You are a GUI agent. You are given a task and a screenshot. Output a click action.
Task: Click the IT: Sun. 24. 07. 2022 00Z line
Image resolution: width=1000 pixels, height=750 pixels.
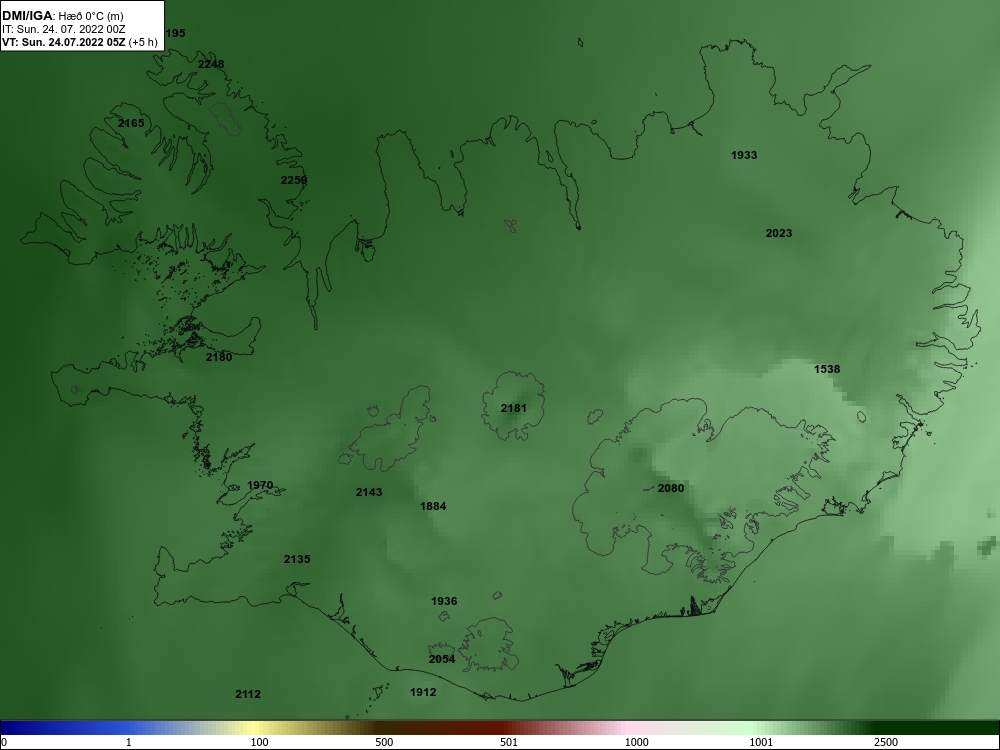(x=64, y=29)
